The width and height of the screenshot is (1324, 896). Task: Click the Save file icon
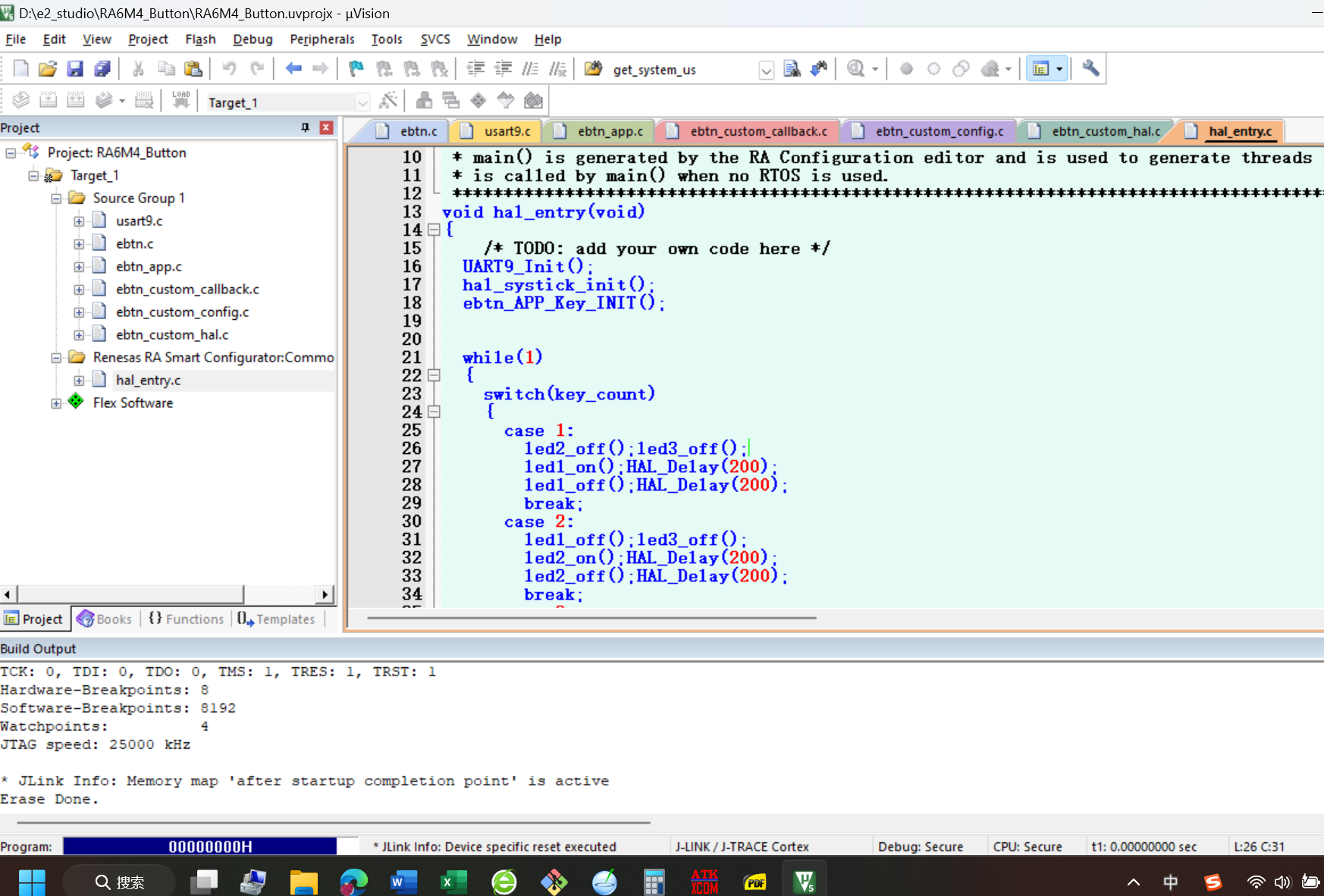(x=75, y=69)
